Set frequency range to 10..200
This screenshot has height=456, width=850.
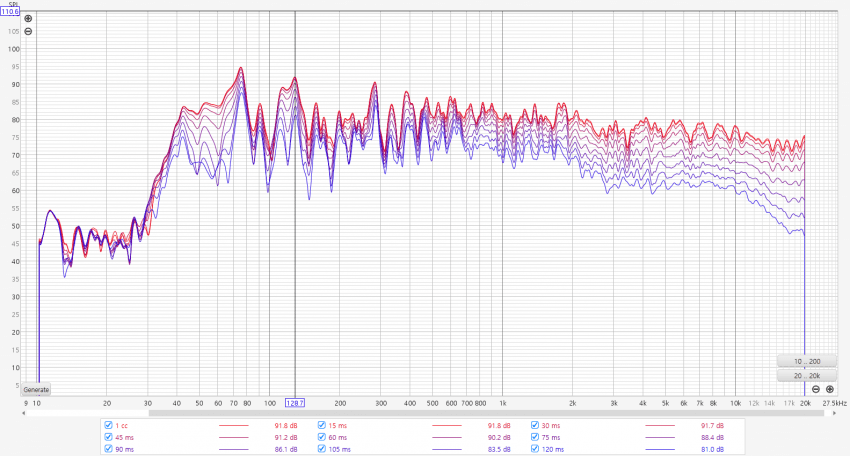click(x=806, y=360)
